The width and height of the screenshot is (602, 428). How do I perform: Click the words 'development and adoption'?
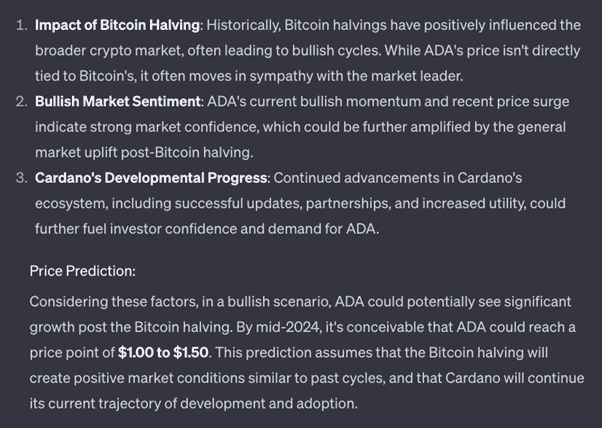[267, 404]
